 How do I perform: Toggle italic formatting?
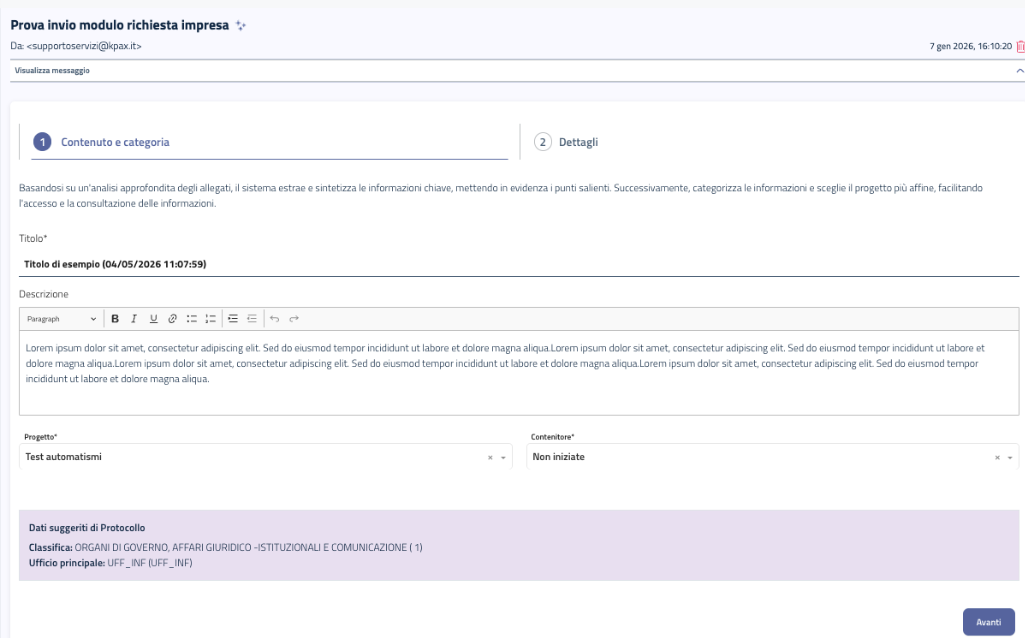tap(134, 319)
